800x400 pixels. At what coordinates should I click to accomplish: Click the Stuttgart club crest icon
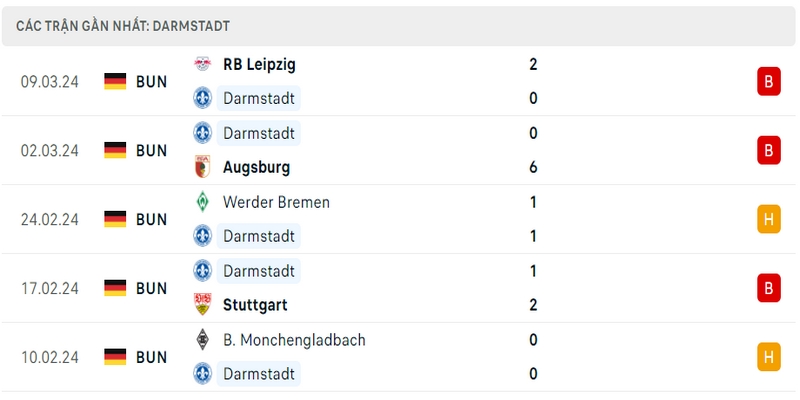[x=203, y=304]
